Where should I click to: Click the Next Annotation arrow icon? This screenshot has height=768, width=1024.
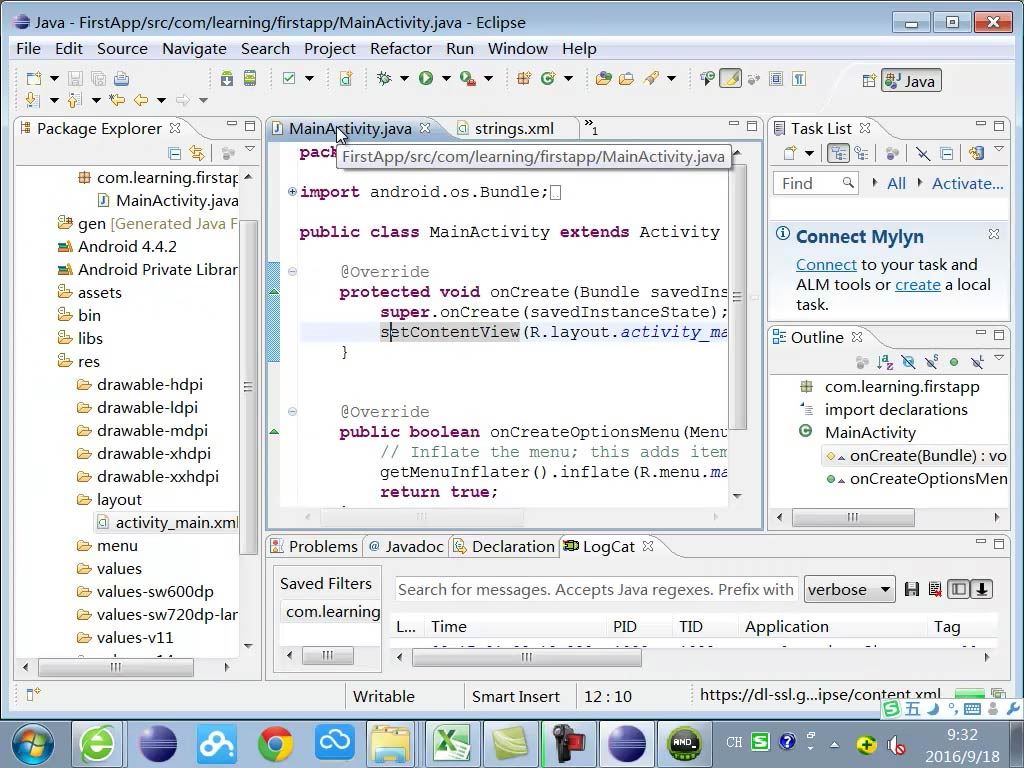[32, 100]
